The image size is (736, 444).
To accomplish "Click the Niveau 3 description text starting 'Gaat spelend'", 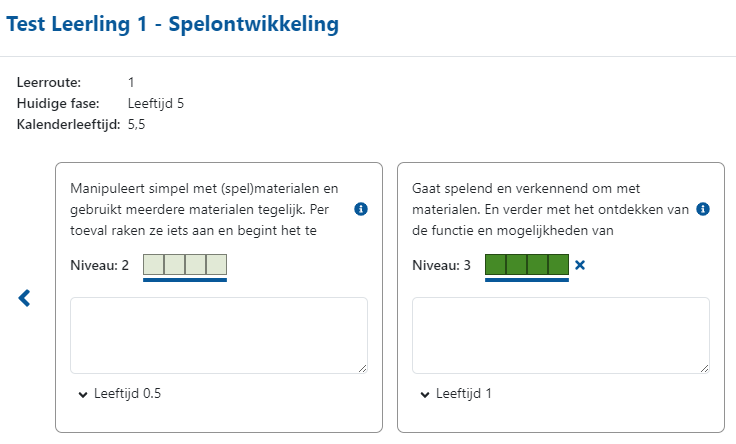I will [x=550, y=209].
